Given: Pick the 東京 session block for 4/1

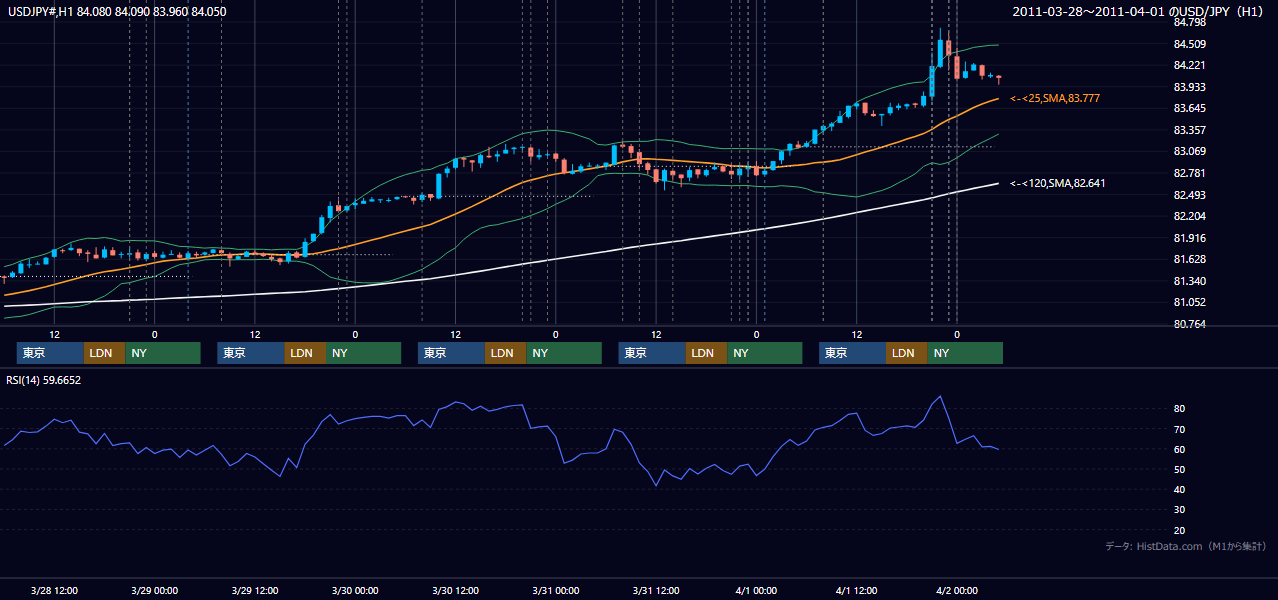Looking at the screenshot, I should click(x=852, y=353).
